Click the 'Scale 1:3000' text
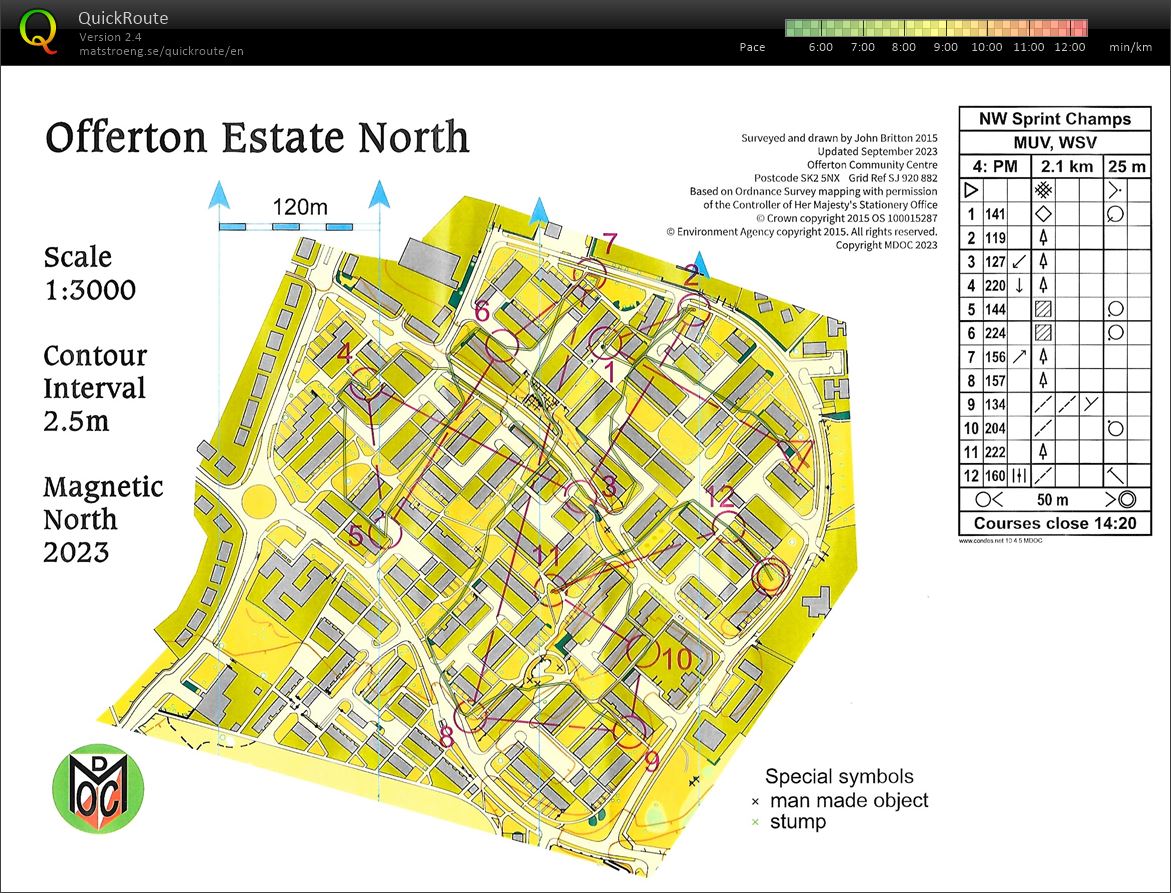Viewport: 1171px width, 893px height. coord(90,273)
